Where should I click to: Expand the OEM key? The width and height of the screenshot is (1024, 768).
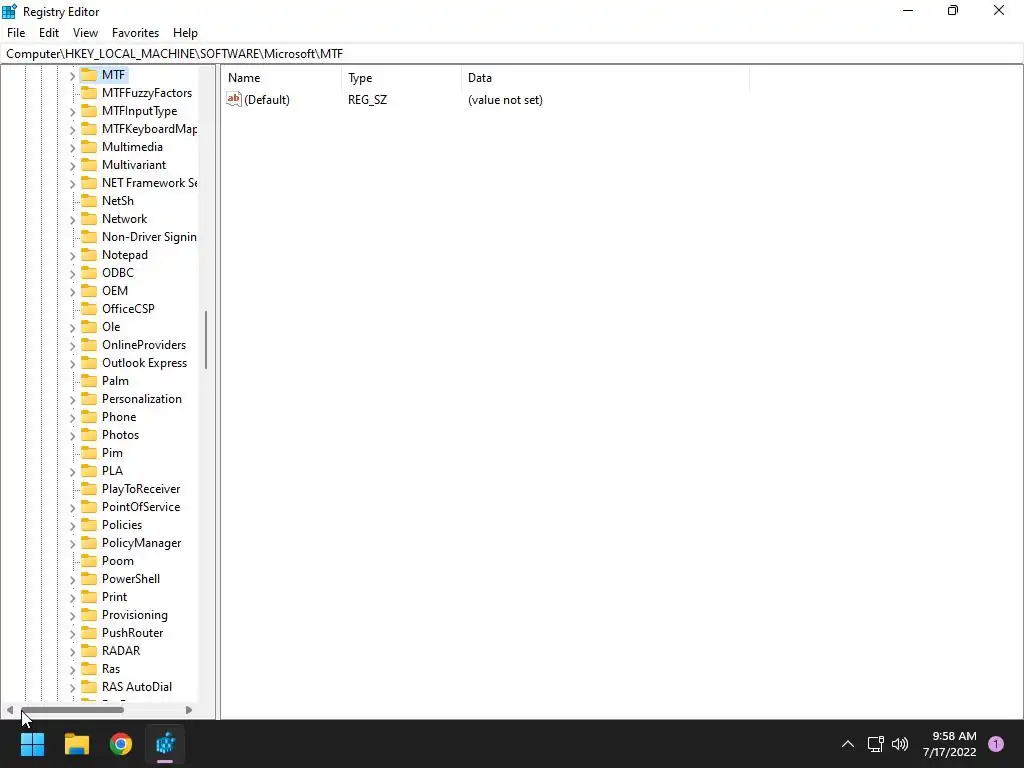coord(72,292)
